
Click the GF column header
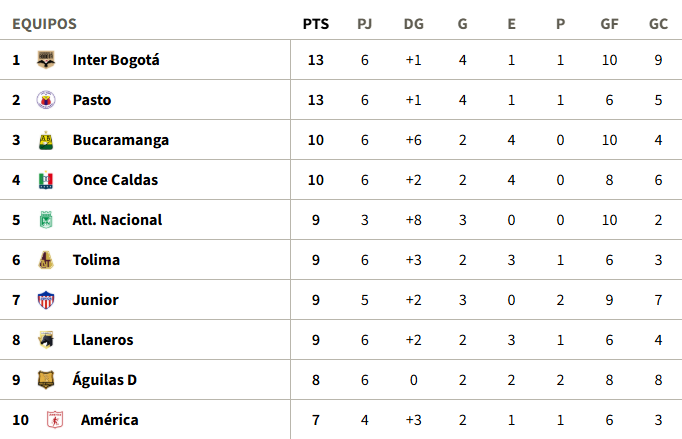pyautogui.click(x=609, y=24)
